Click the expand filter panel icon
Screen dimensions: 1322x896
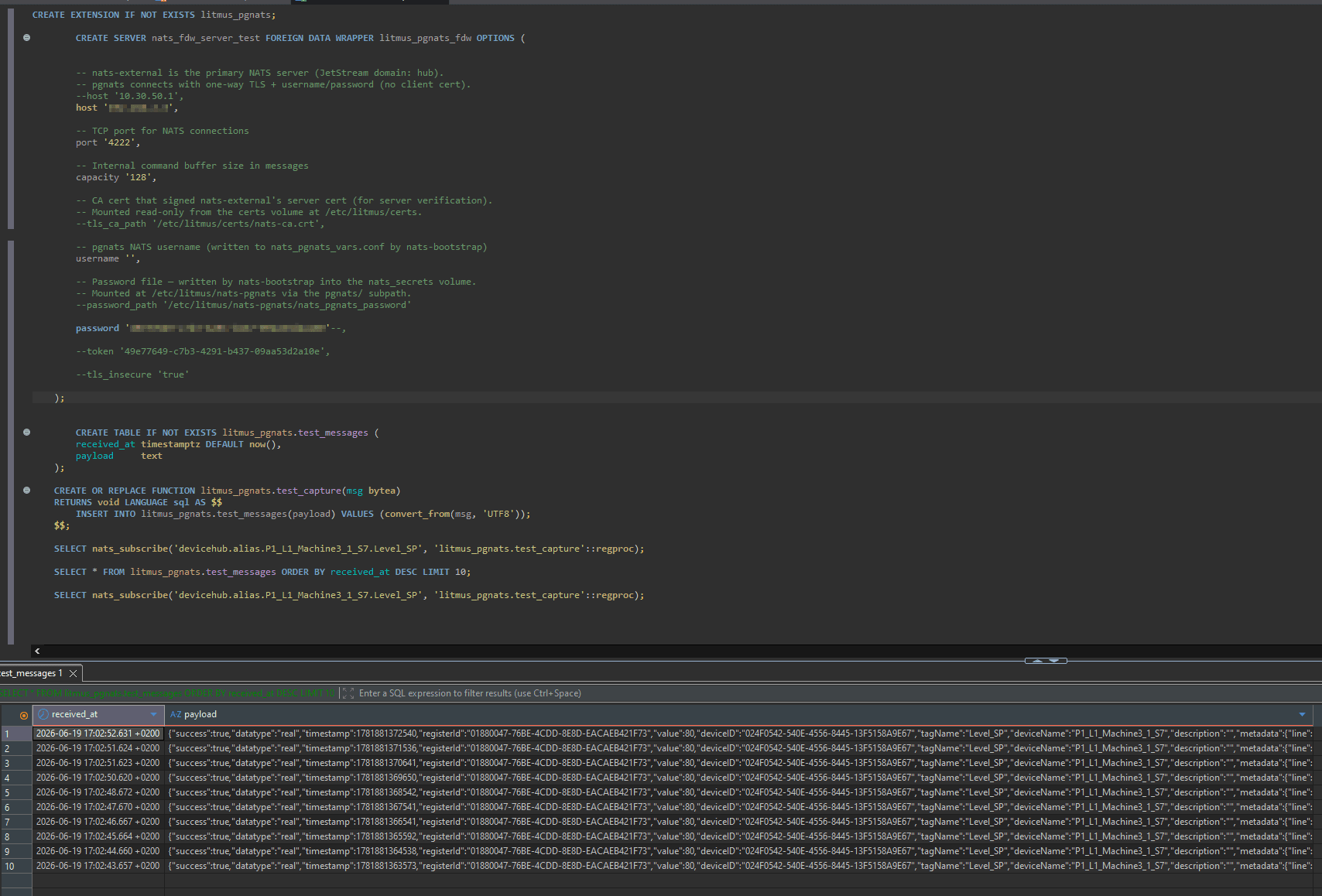[348, 693]
